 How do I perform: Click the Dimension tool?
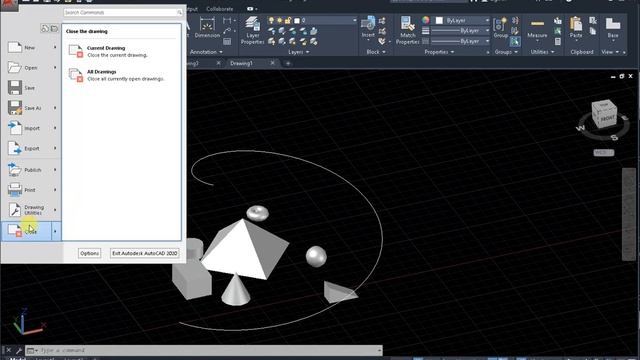207,28
